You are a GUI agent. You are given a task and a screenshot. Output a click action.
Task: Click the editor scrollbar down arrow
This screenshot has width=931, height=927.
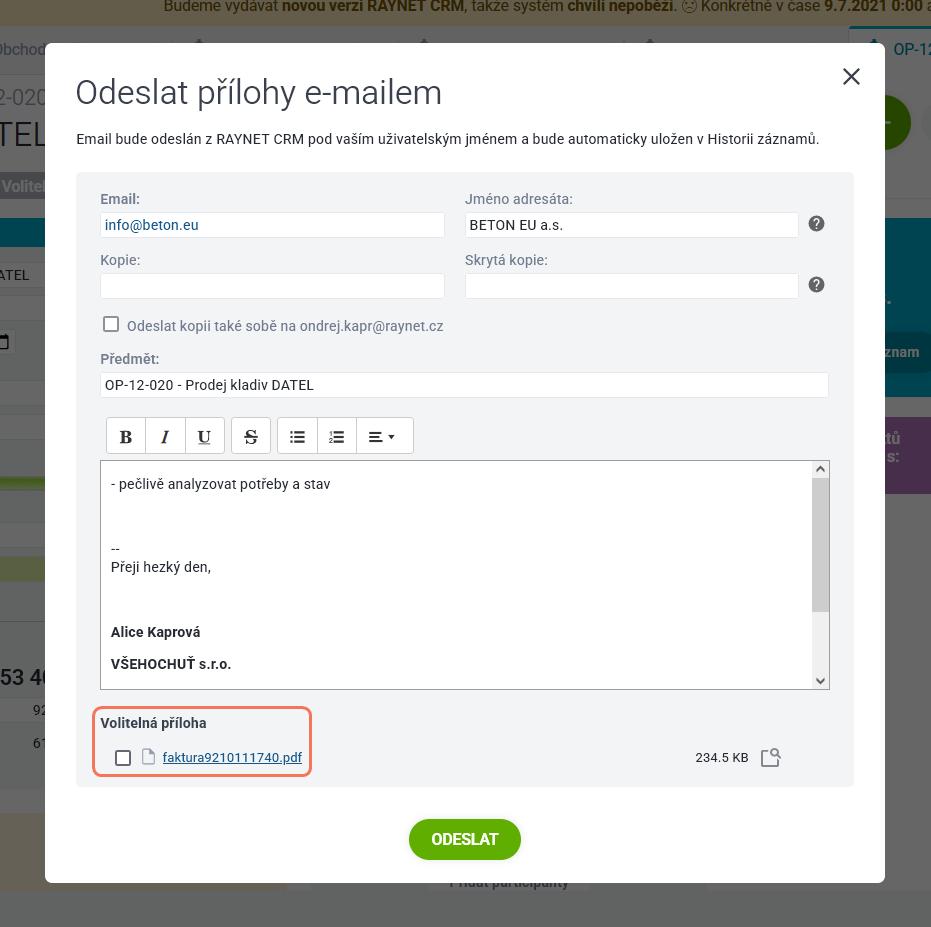pos(820,681)
